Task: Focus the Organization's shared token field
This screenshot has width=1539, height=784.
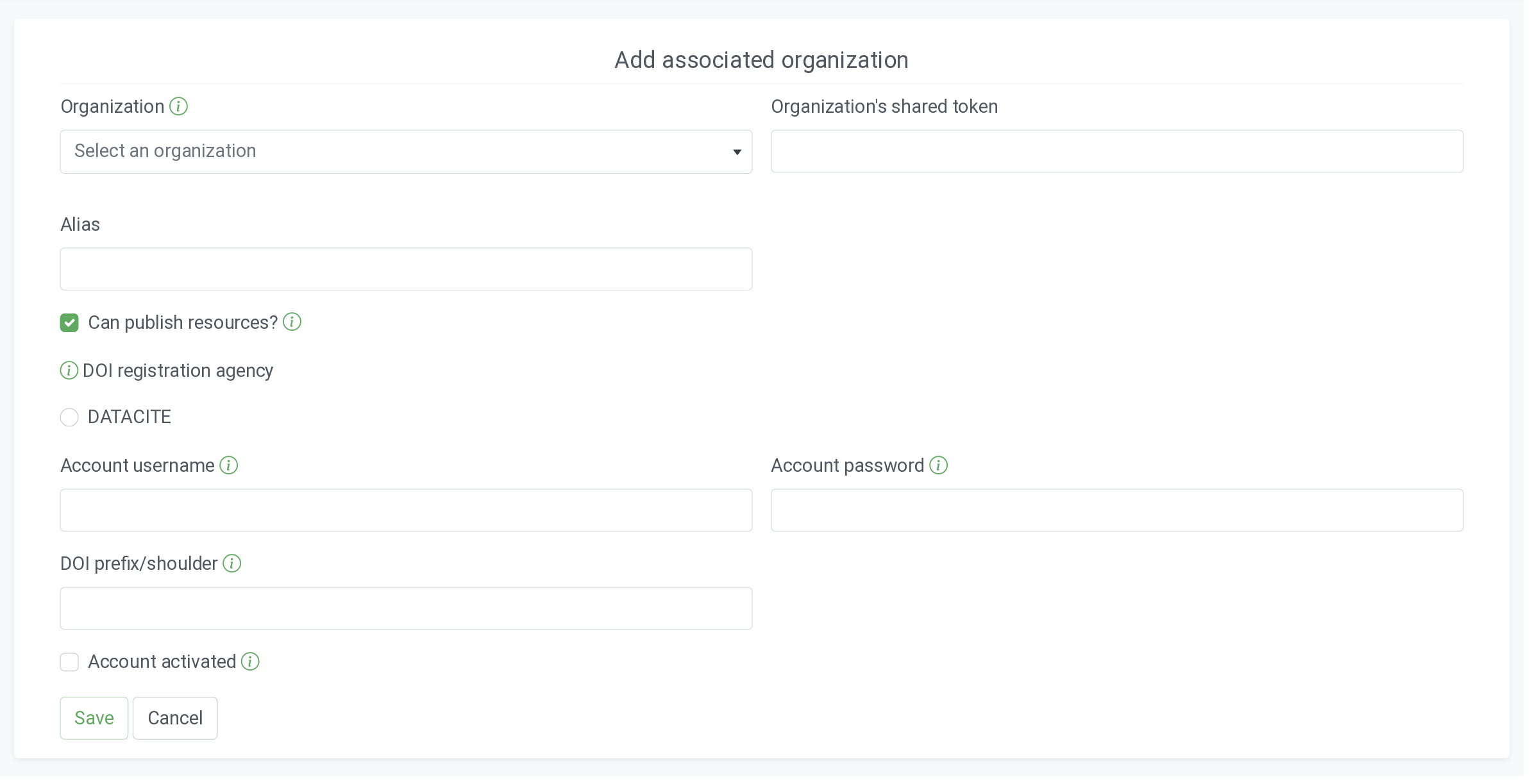Action: tap(1116, 151)
